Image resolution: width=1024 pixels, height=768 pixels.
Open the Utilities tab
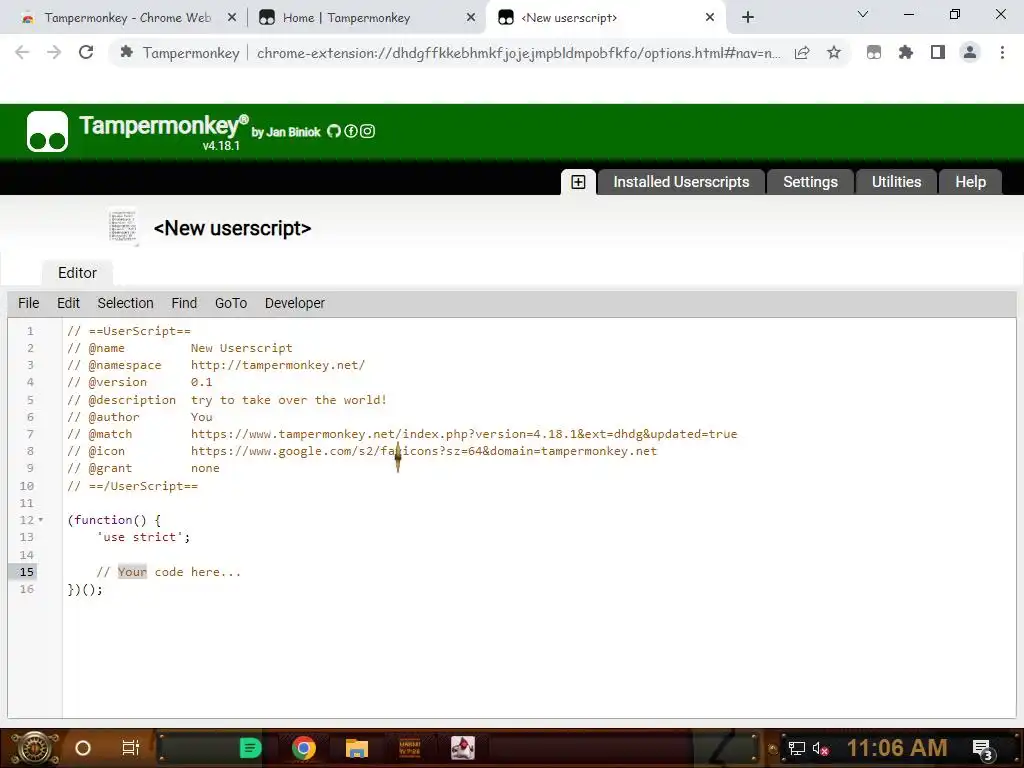[x=896, y=182]
